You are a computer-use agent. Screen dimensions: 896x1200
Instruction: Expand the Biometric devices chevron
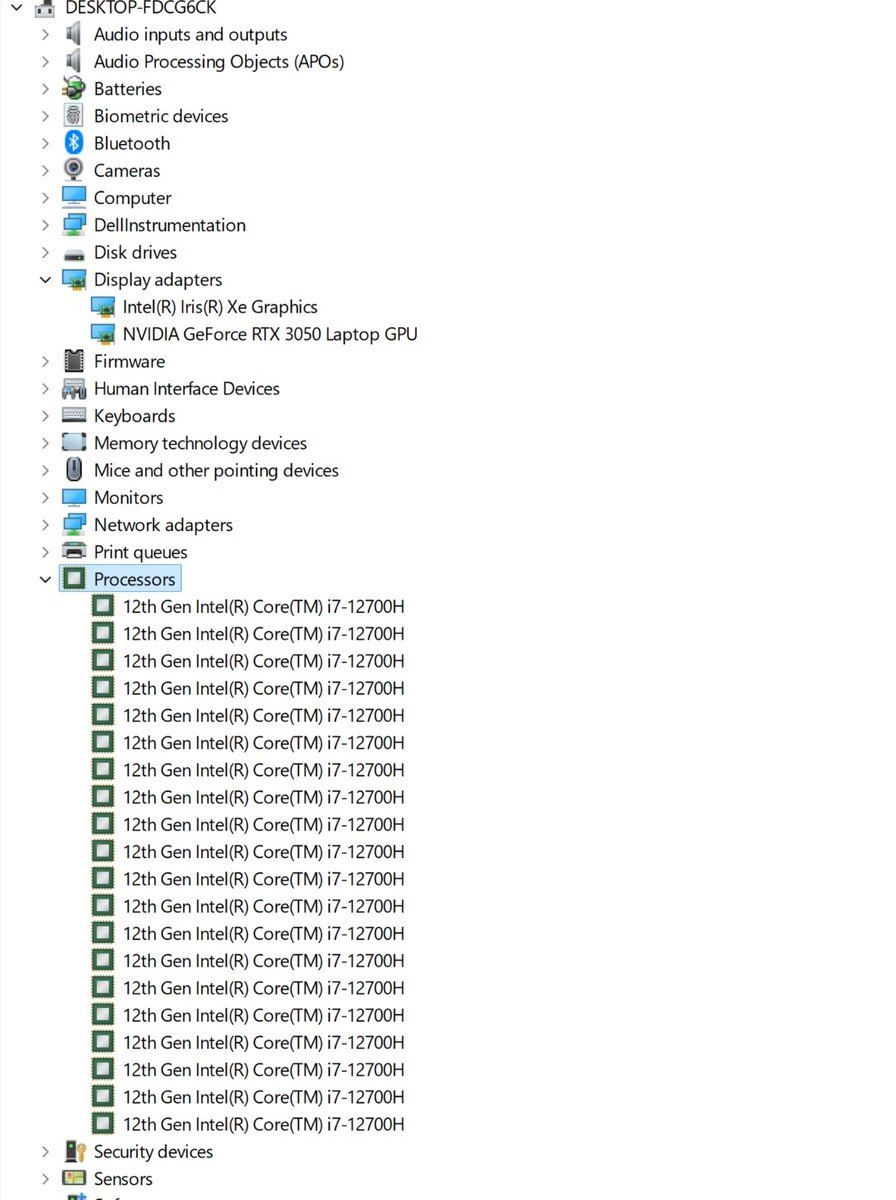click(x=45, y=116)
